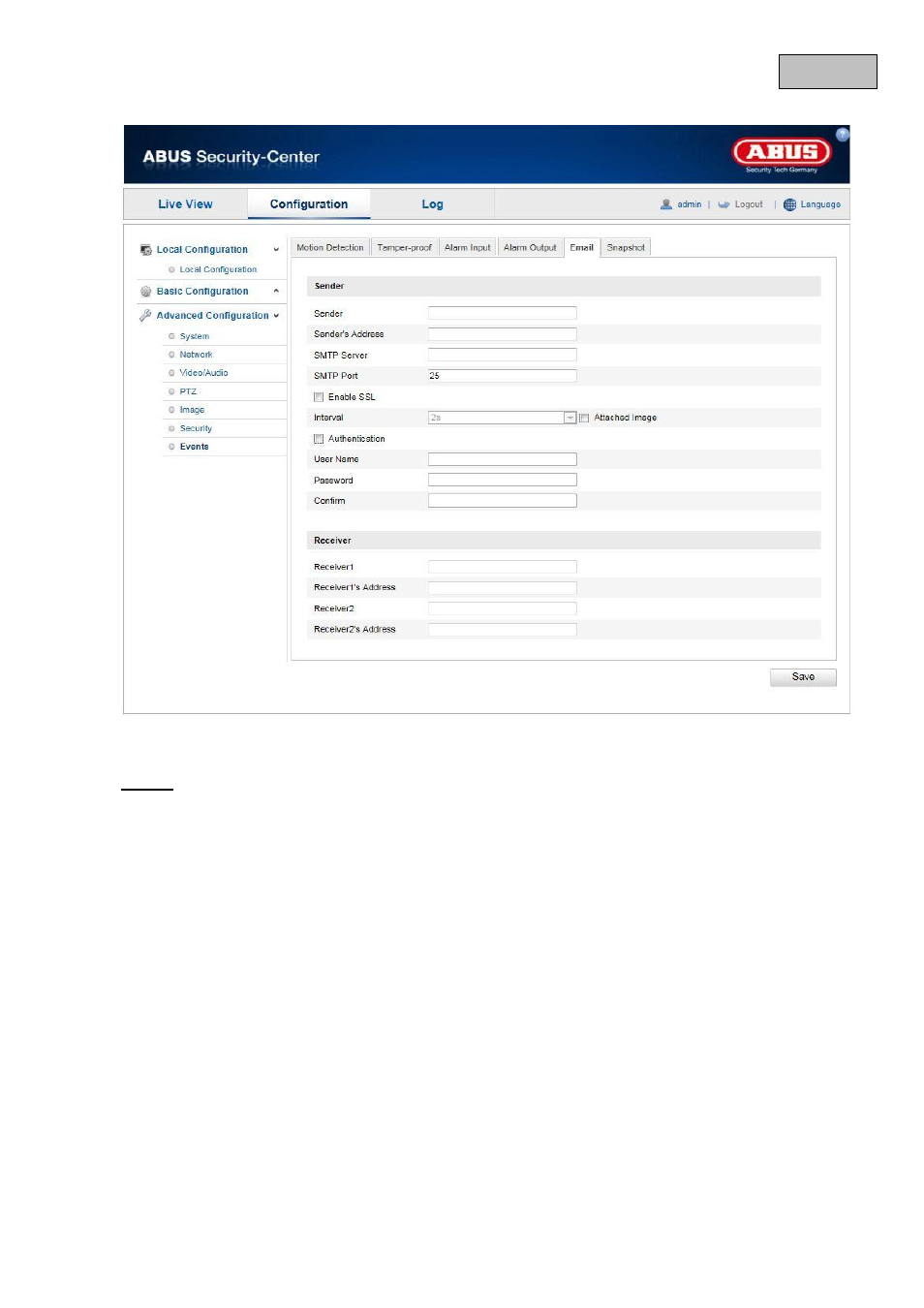924x1308 pixels.
Task: Click the Advanced Configuration section header
Action: click(x=213, y=316)
